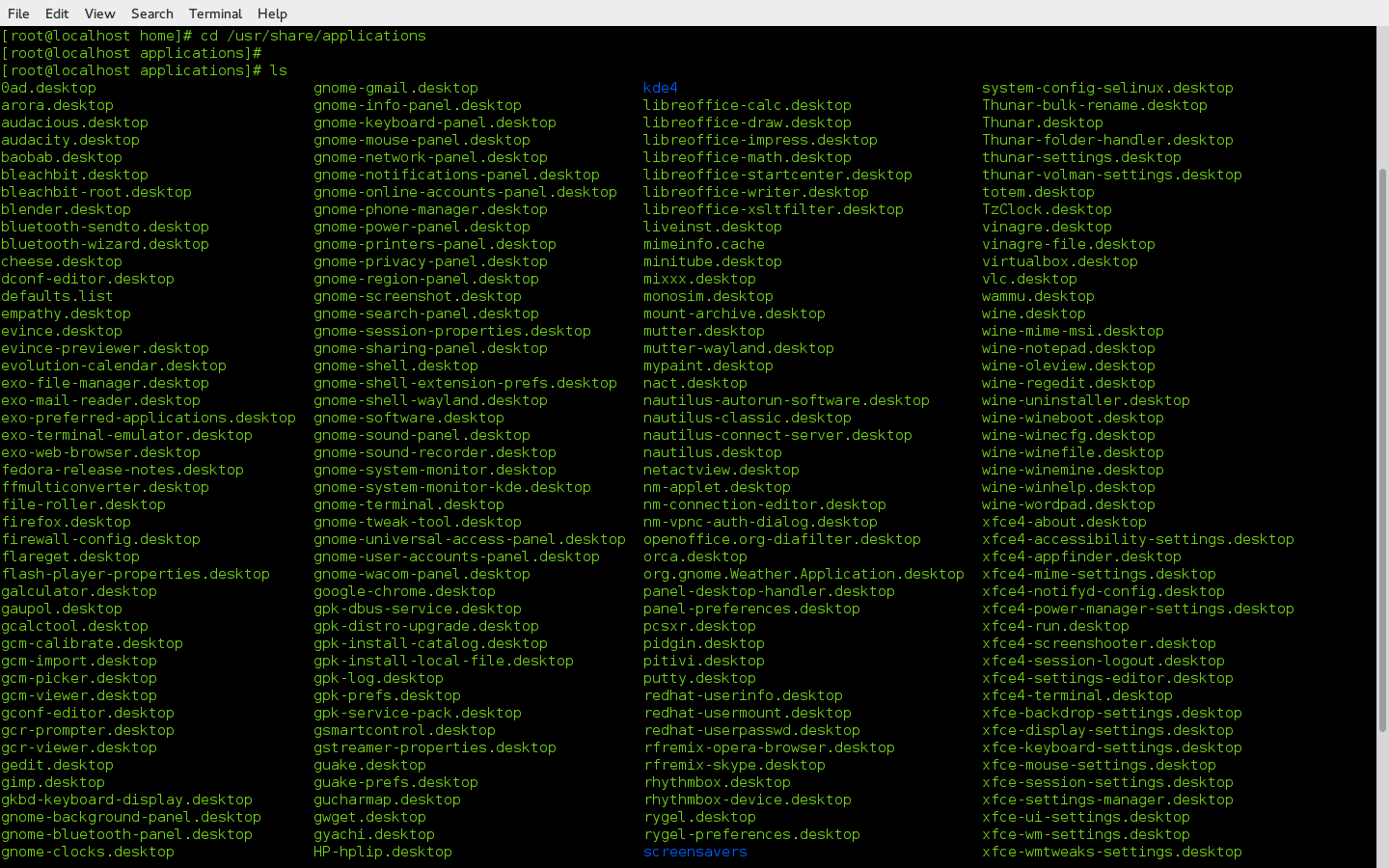Screen dimensions: 1389x868
Task: Open the File menu
Action: tap(18, 14)
